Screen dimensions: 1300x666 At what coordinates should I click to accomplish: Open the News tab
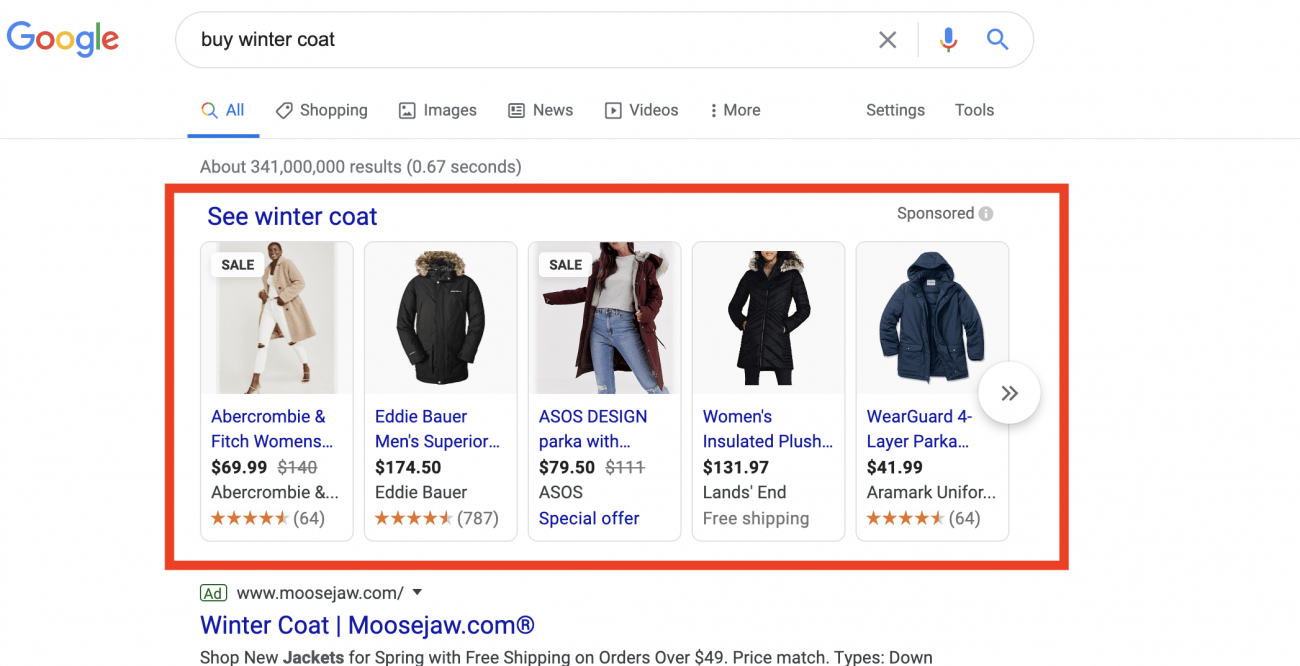click(540, 110)
